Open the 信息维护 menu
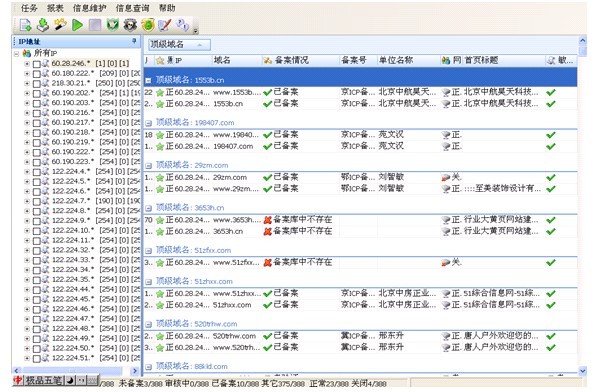Screen dimensions: 595x392 [90, 8]
